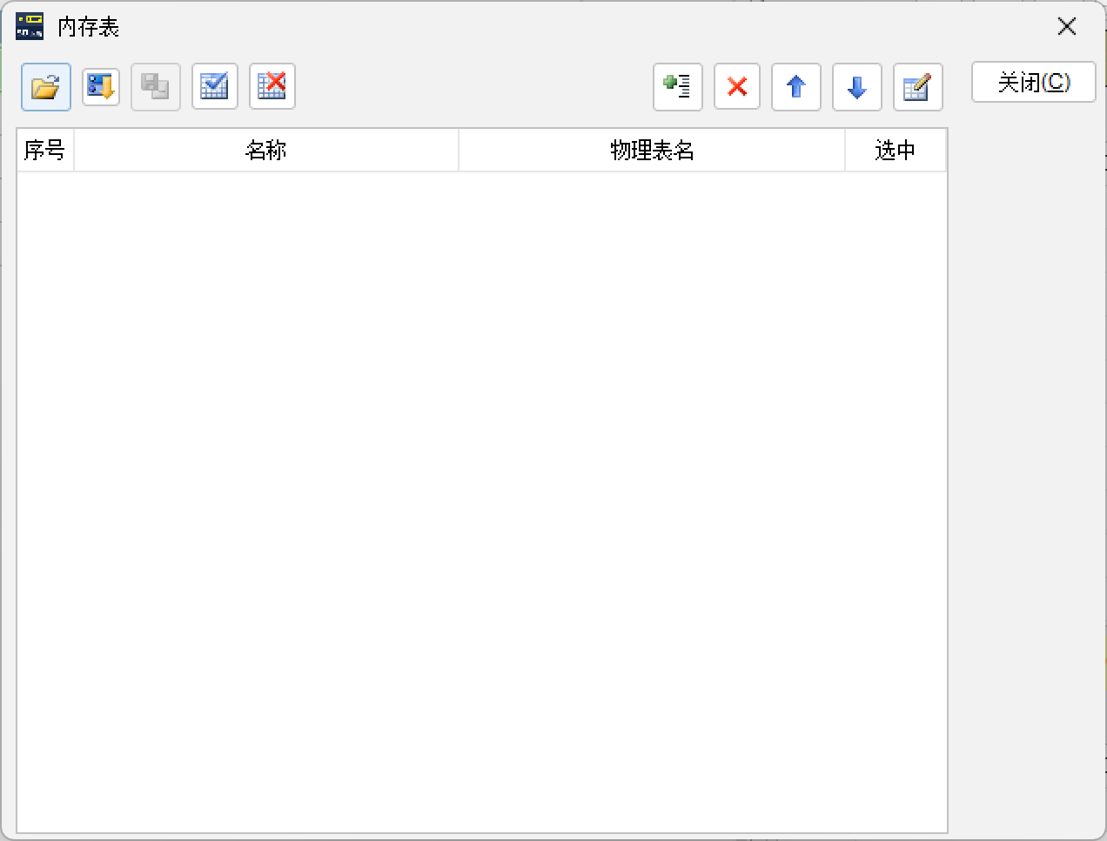Close the 内存表 window with X
The image size is (1107, 841).
(1067, 27)
